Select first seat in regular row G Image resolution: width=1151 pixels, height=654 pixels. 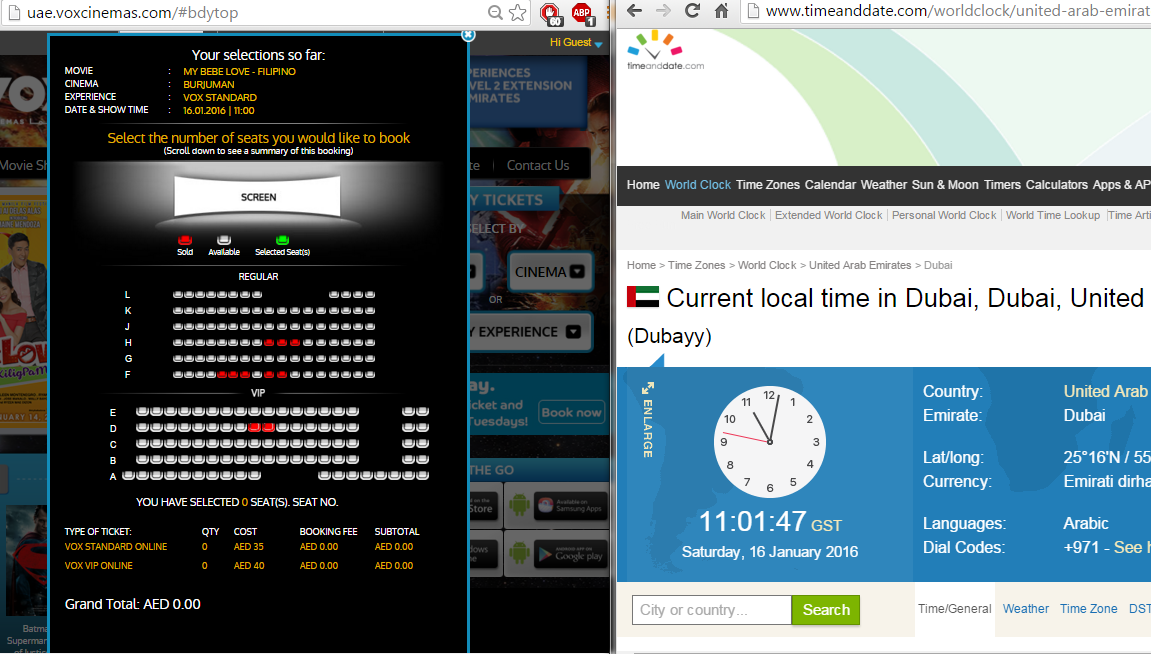[x=178, y=359]
